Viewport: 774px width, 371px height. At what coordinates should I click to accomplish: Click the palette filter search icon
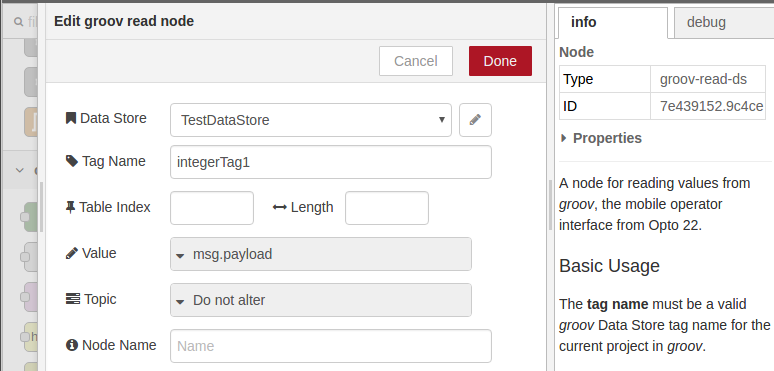[x=19, y=22]
